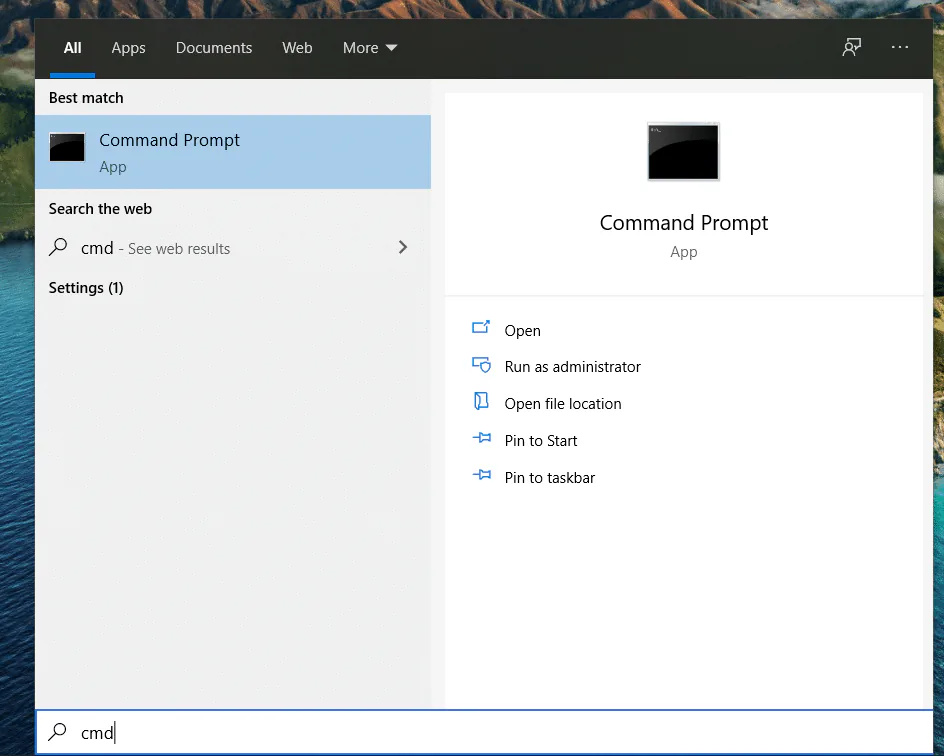Click the large Command Prompt preview icon
944x756 pixels.
click(683, 152)
